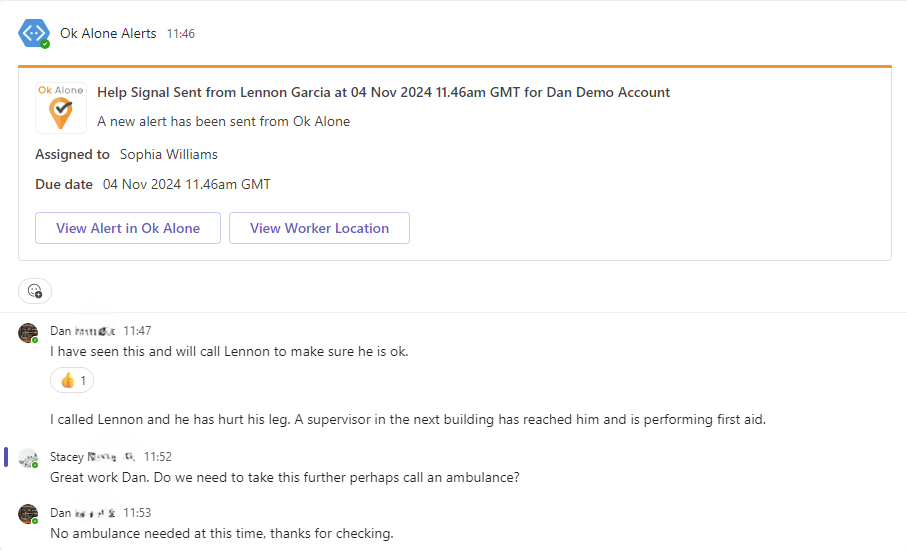This screenshot has height=550, width=907.
Task: Open View Alert in Ok Alone
Action: 128,228
